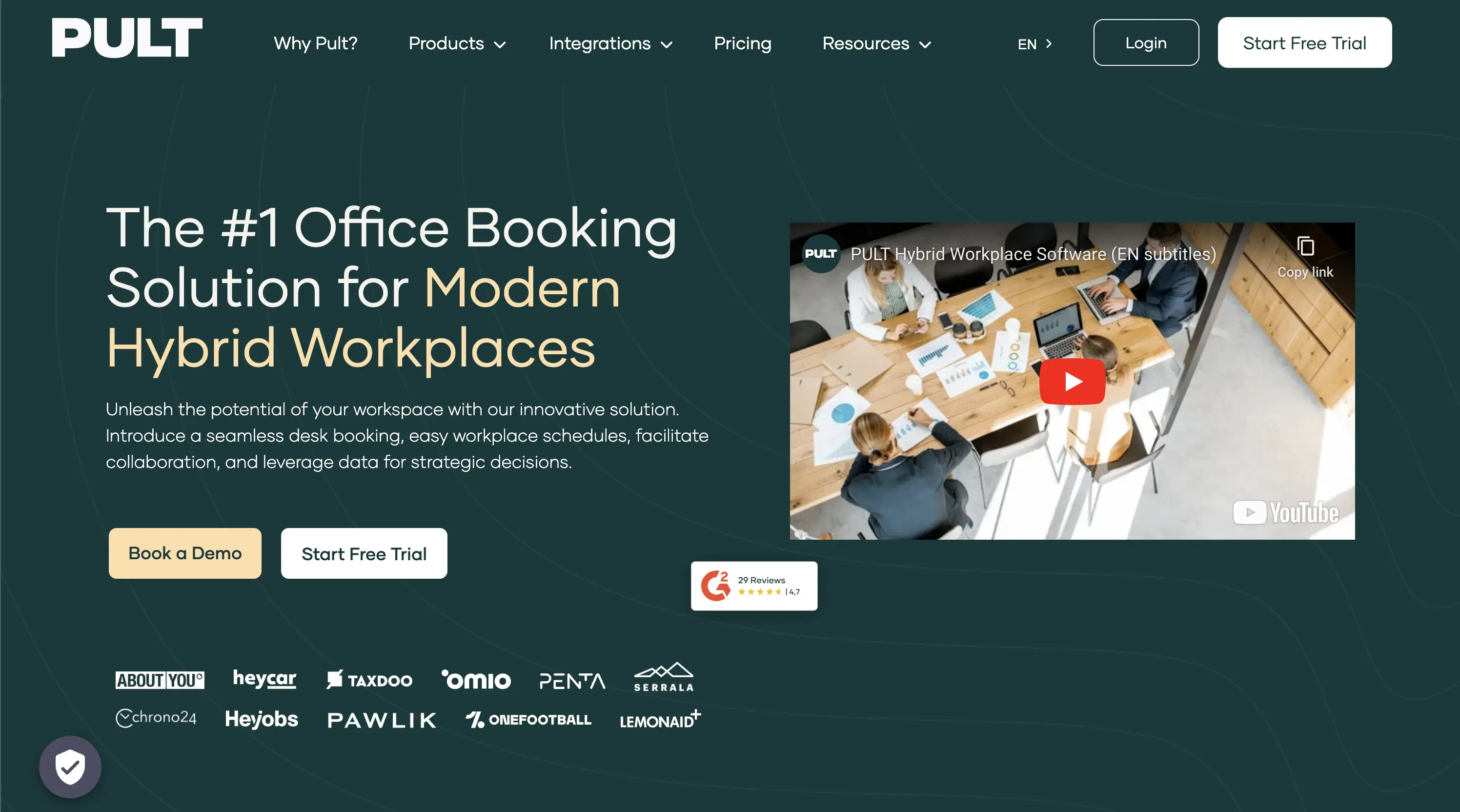Click the YouTube logo on video
Viewport: 1460px width, 812px height.
tap(1285, 513)
